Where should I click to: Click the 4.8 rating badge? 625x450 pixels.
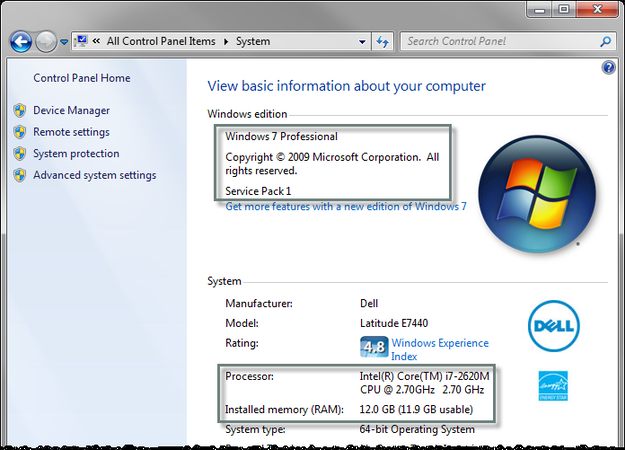[374, 347]
